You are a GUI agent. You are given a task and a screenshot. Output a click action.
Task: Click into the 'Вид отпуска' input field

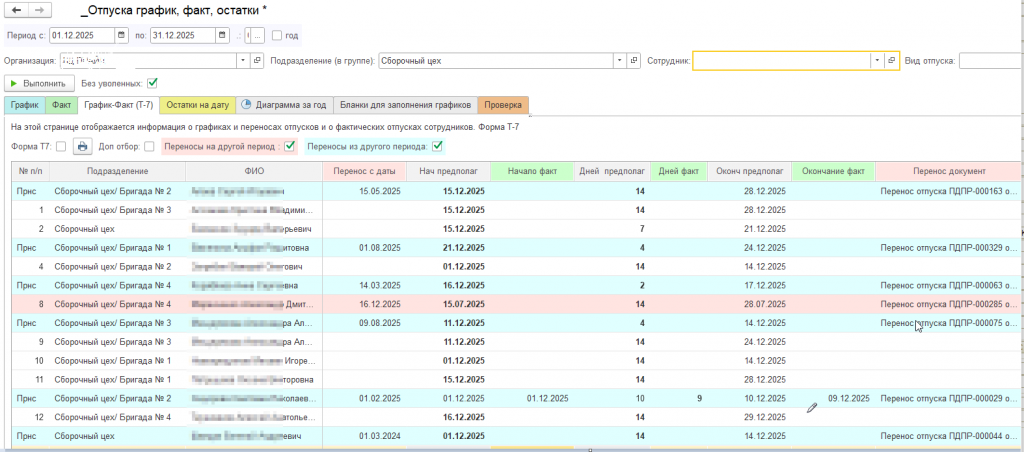(989, 60)
